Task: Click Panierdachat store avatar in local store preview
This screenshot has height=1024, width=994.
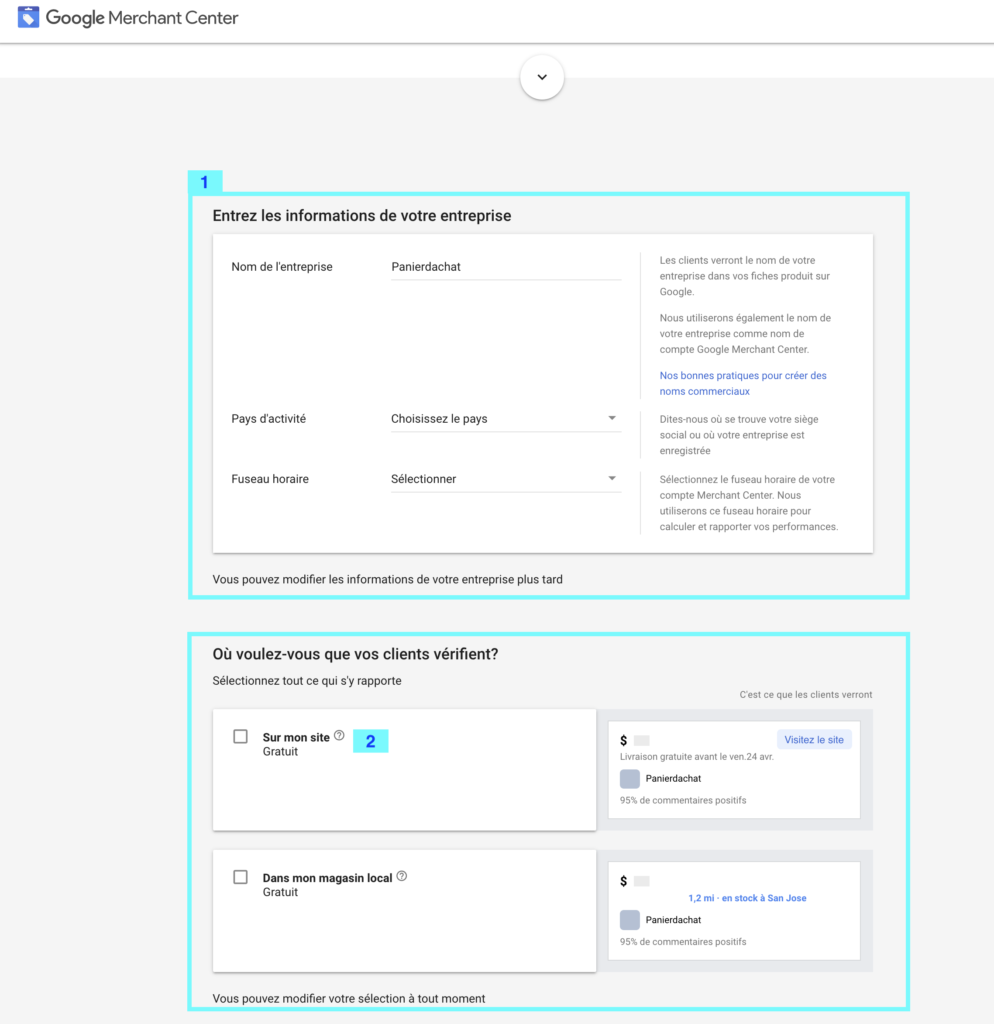Action: tap(629, 919)
